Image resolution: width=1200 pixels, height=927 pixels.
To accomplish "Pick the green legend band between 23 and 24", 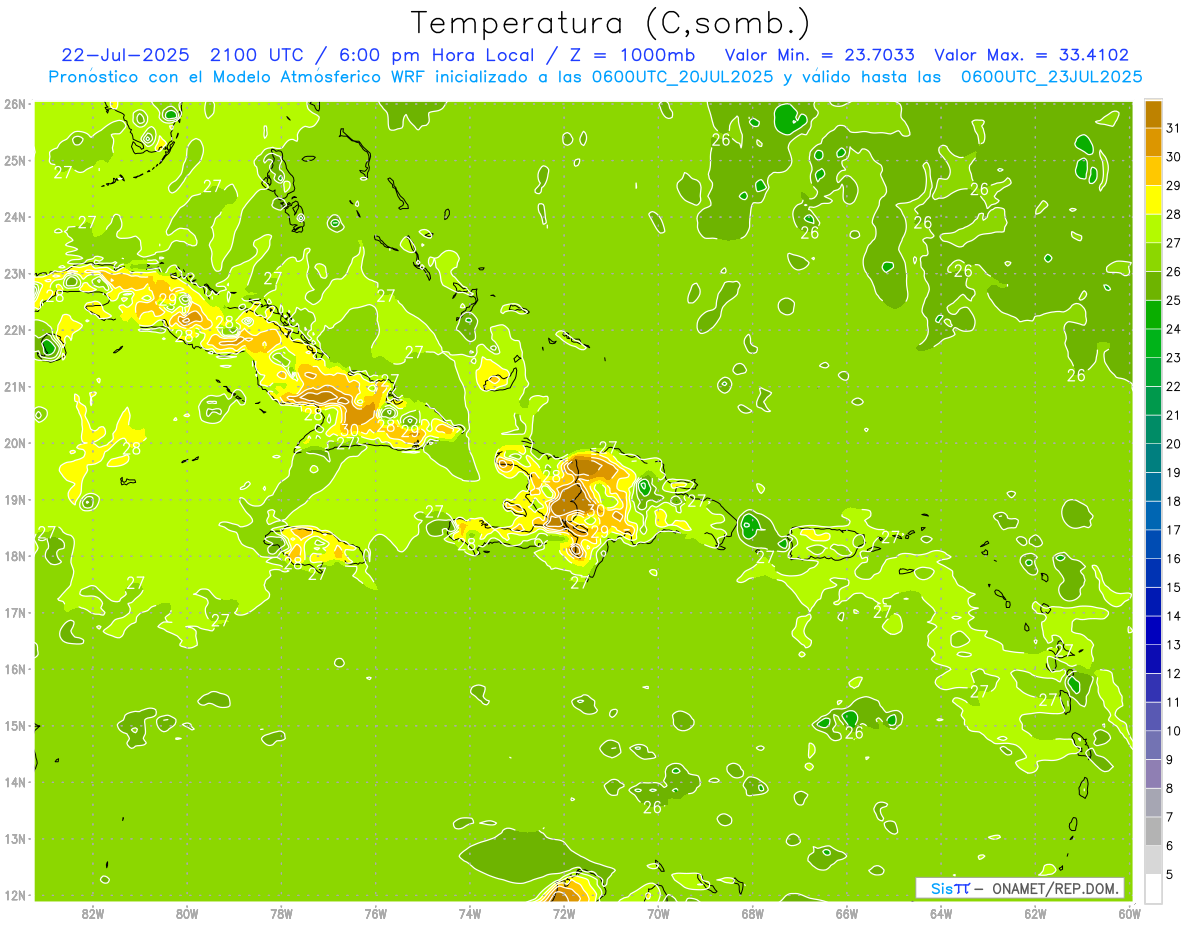I will tap(1154, 342).
